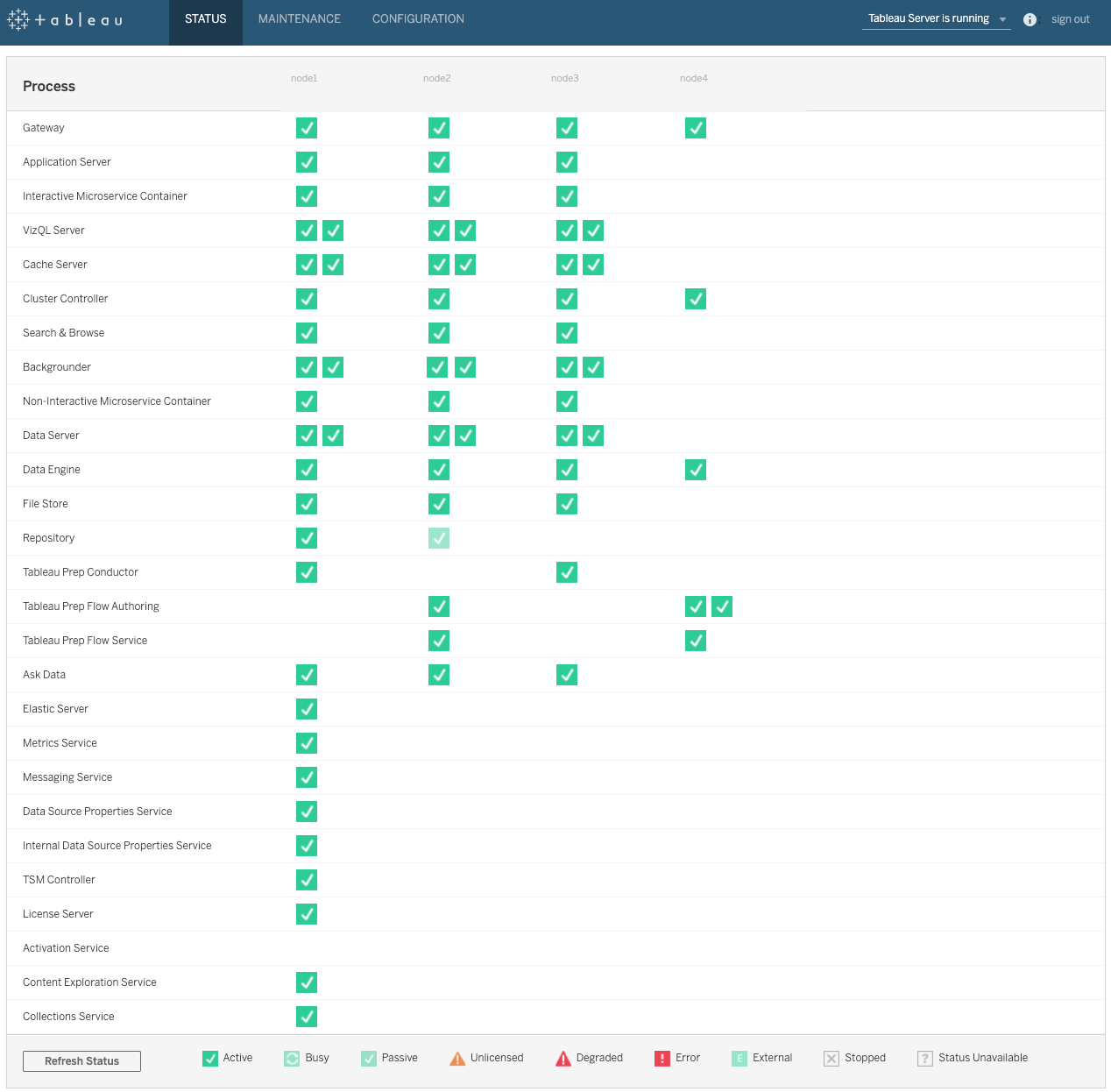This screenshot has height=1092, width=1111.
Task: Click Collections Service status icon
Action: pyautogui.click(x=307, y=1017)
